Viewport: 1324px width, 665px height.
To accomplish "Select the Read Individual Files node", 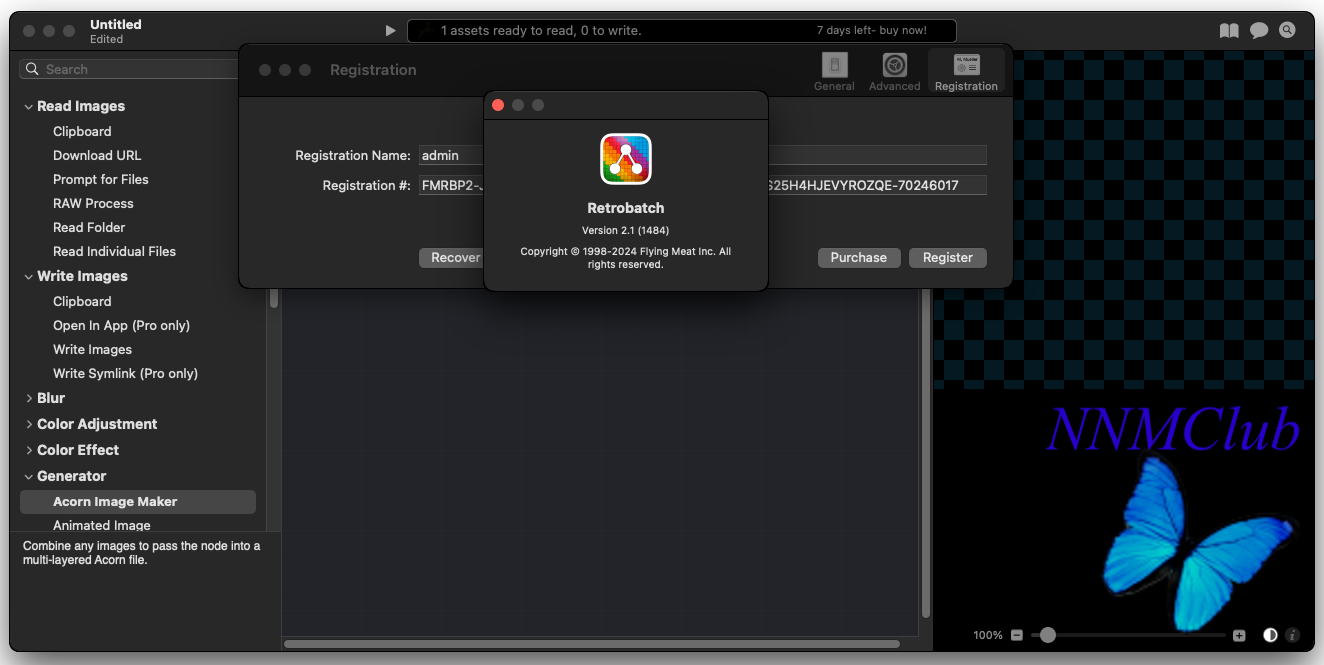I will point(114,251).
